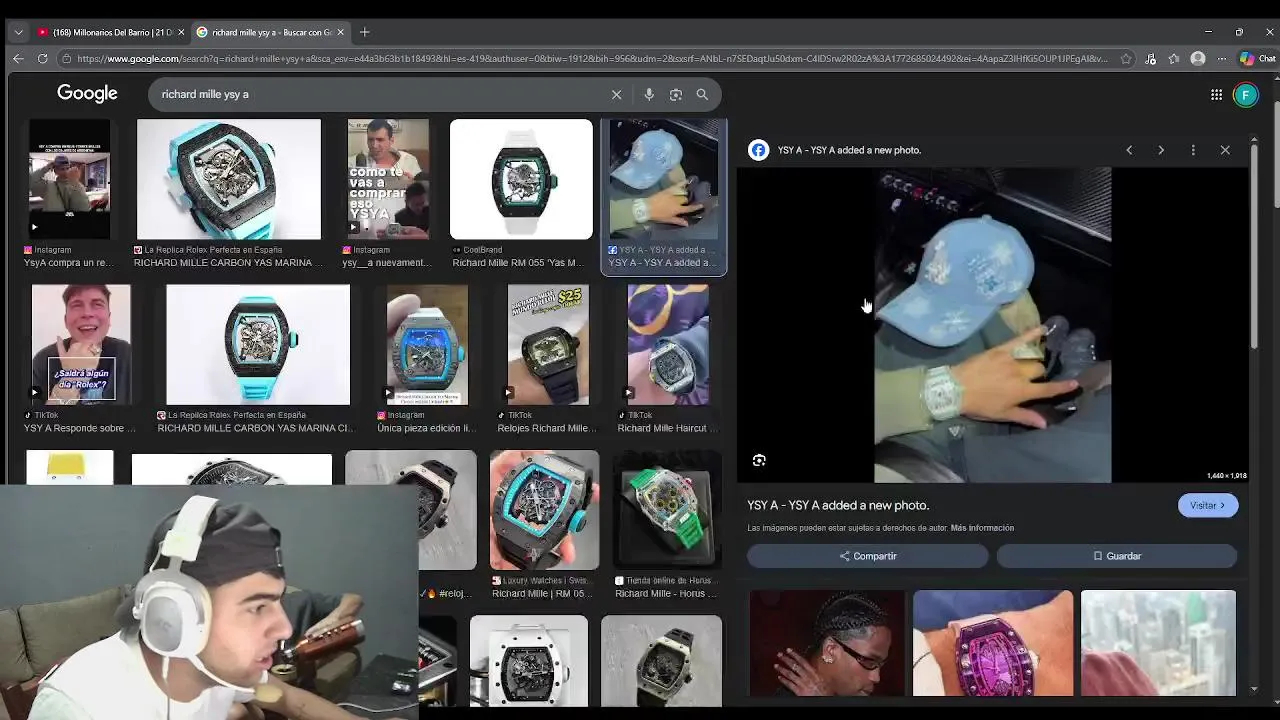Click 'Tienda online de Horus' source label

(667, 580)
